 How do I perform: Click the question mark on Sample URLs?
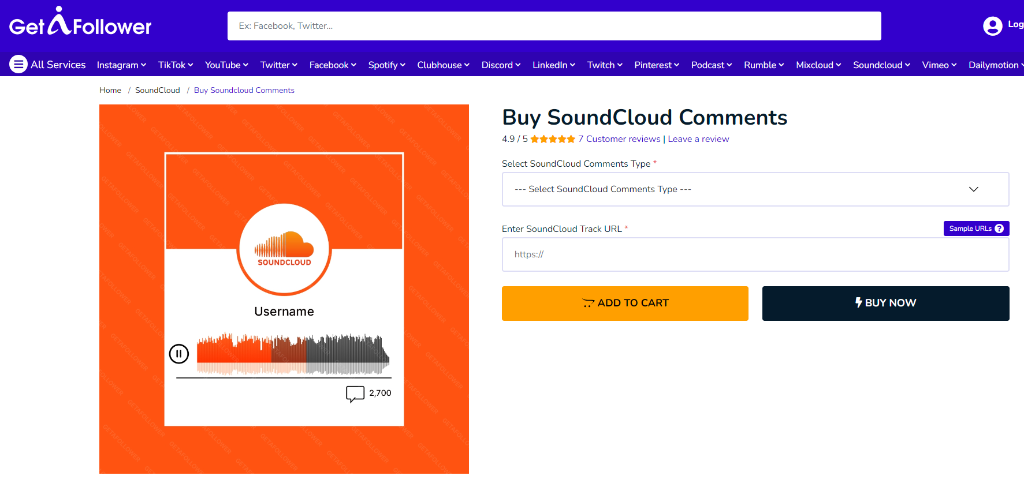[x=999, y=228]
